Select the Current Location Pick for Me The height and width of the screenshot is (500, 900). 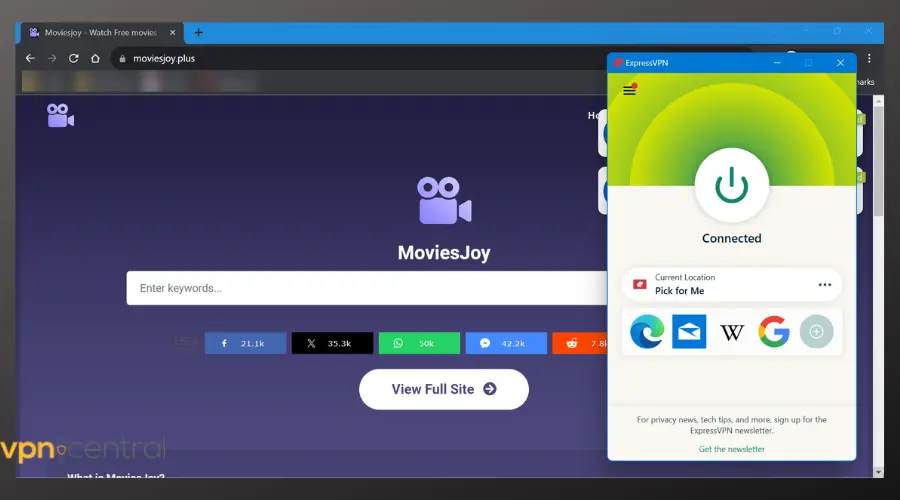[x=731, y=284]
